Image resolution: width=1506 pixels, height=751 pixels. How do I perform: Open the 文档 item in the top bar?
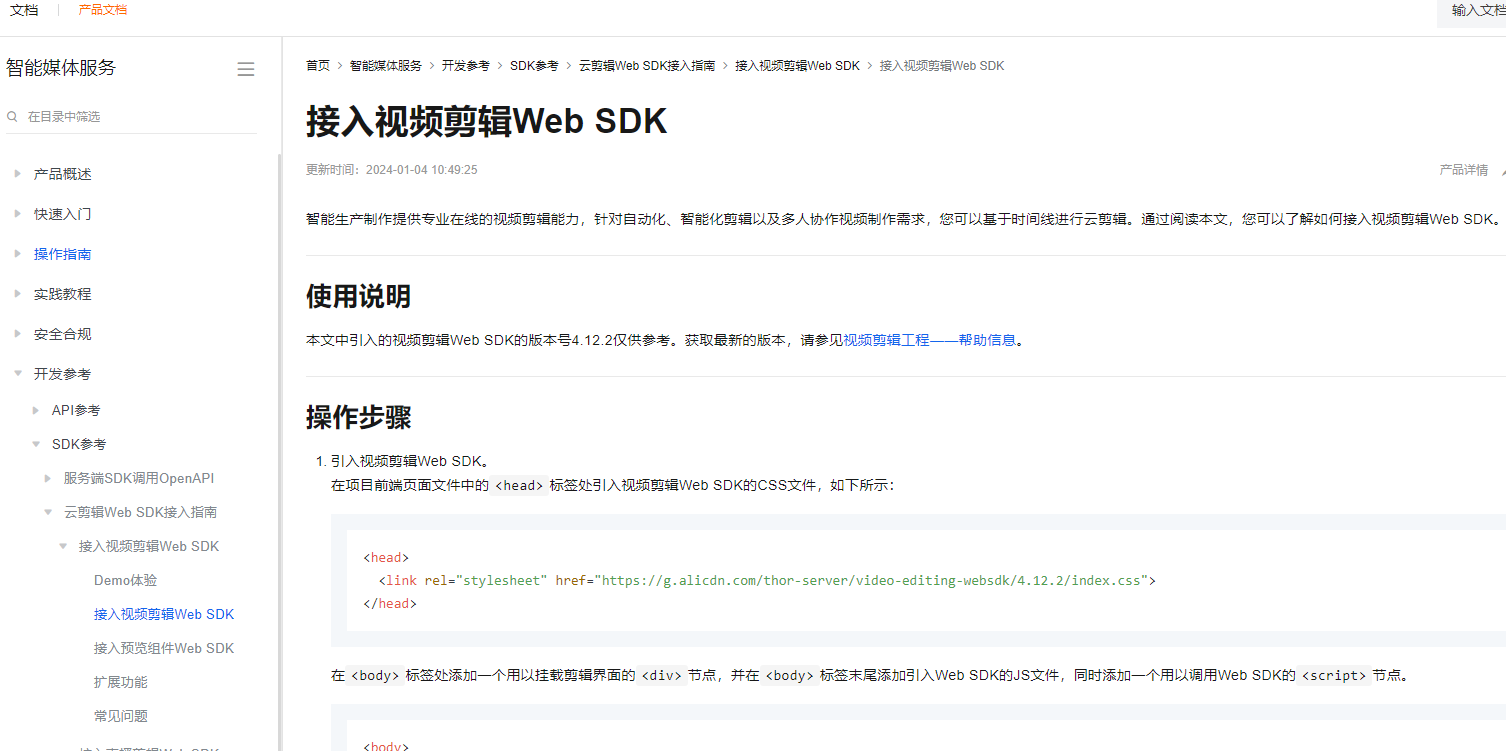[24, 10]
